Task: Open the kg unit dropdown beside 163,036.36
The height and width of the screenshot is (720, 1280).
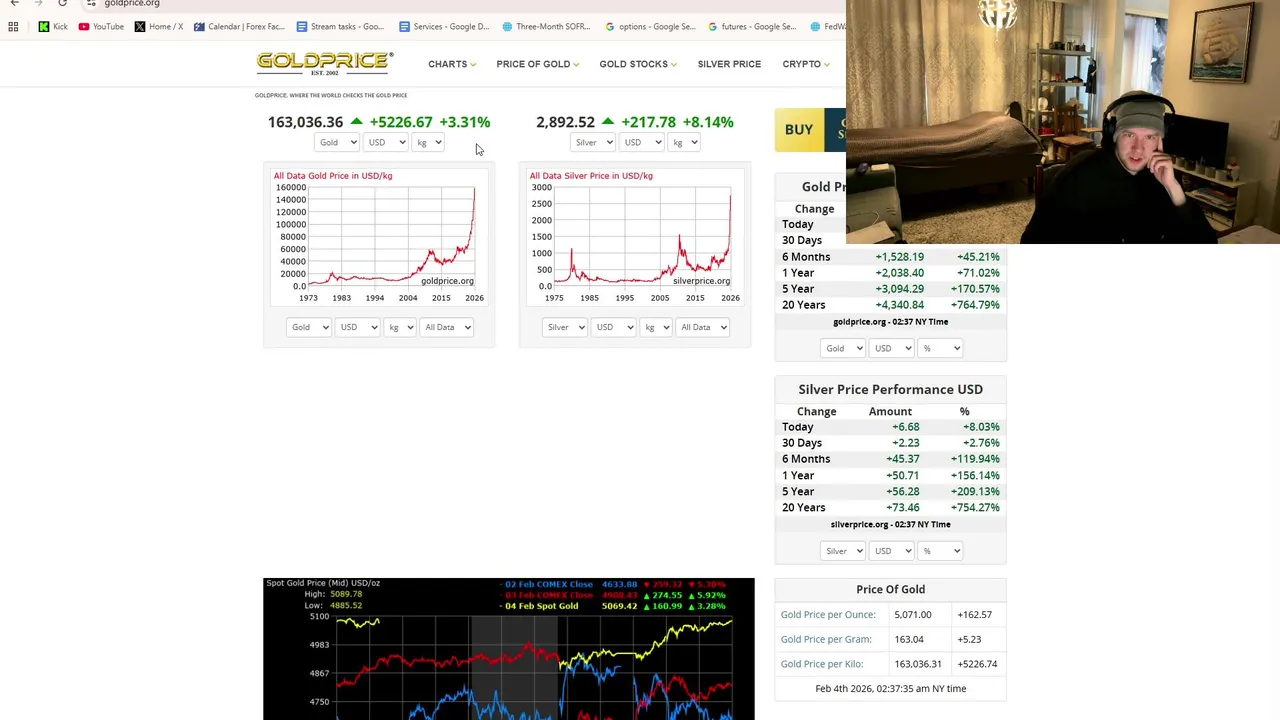Action: pyautogui.click(x=428, y=142)
